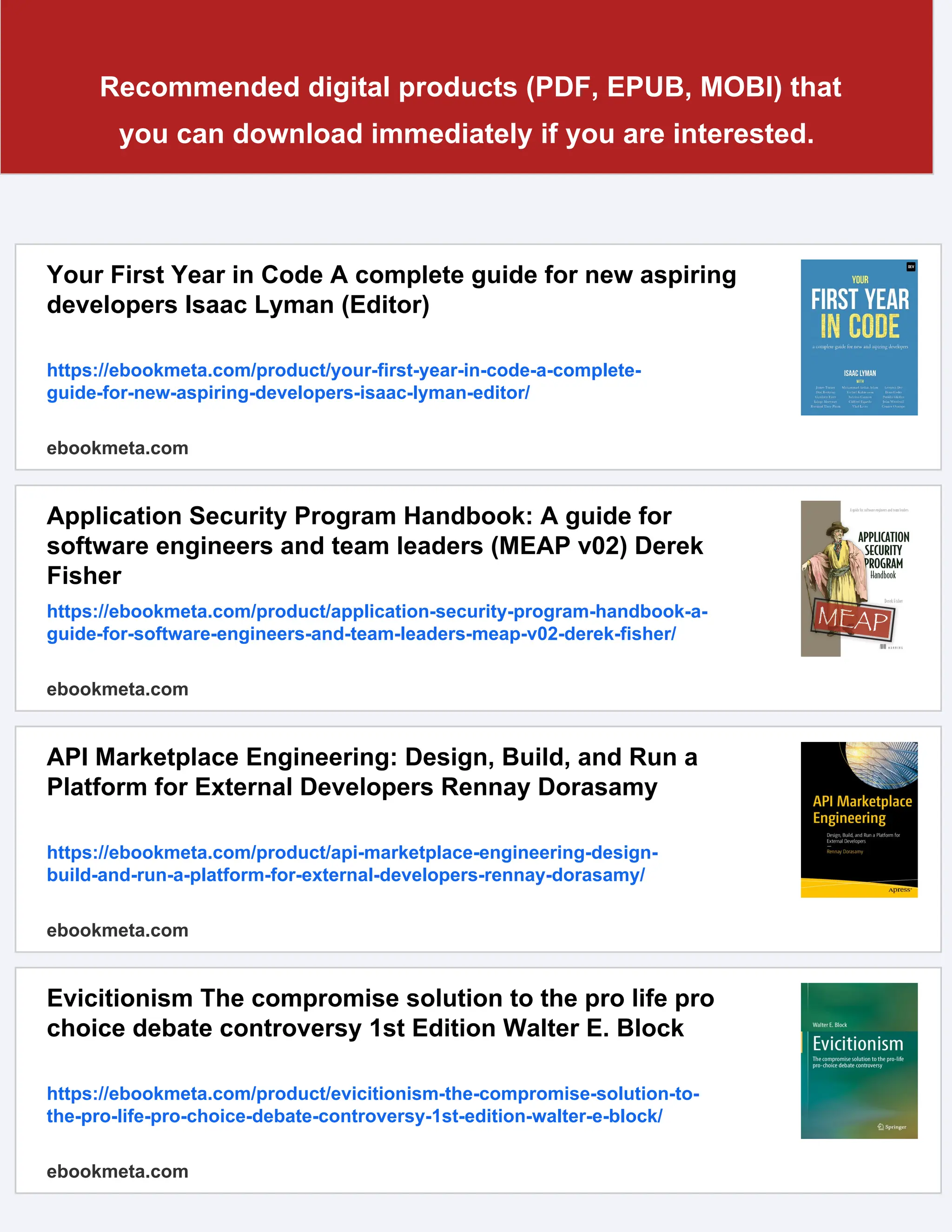This screenshot has height=1232, width=952.
Task: Select the 'Evicitionism The compromise solution' title
Action: coord(381,1013)
